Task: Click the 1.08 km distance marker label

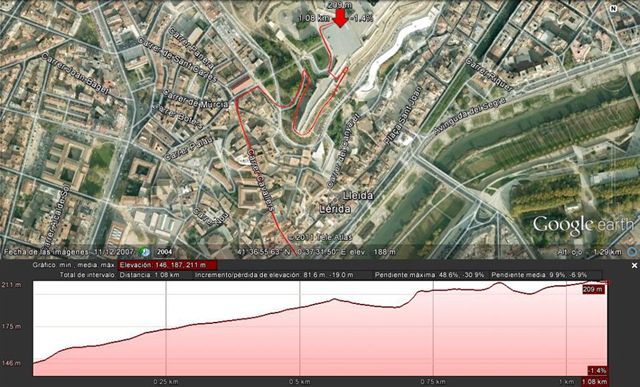Action: coord(595,382)
